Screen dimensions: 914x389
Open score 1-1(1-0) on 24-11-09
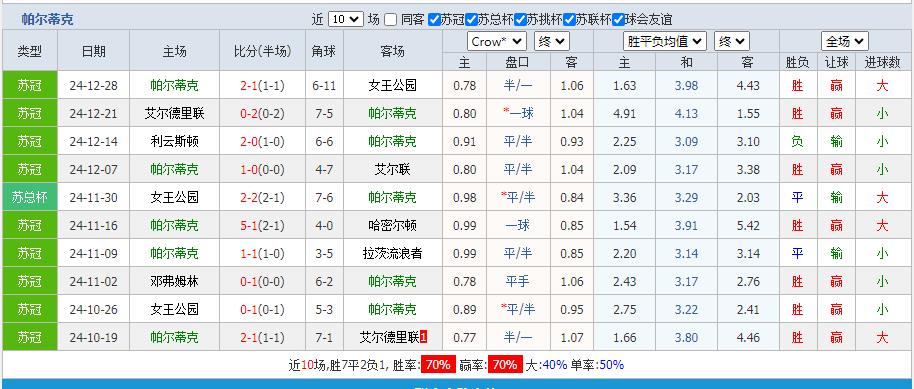pyautogui.click(x=262, y=254)
